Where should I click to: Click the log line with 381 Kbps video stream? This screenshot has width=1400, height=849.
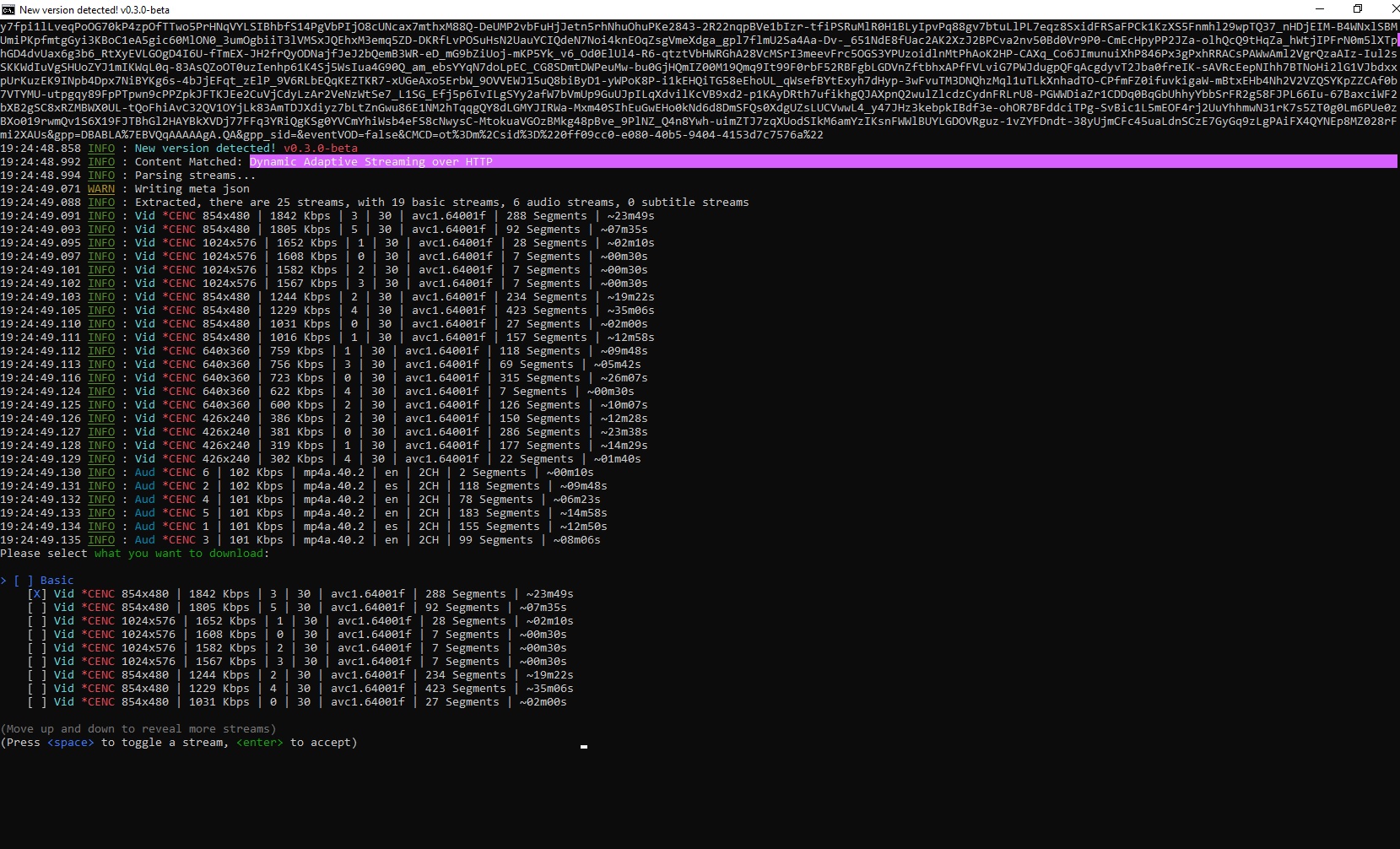tap(324, 432)
